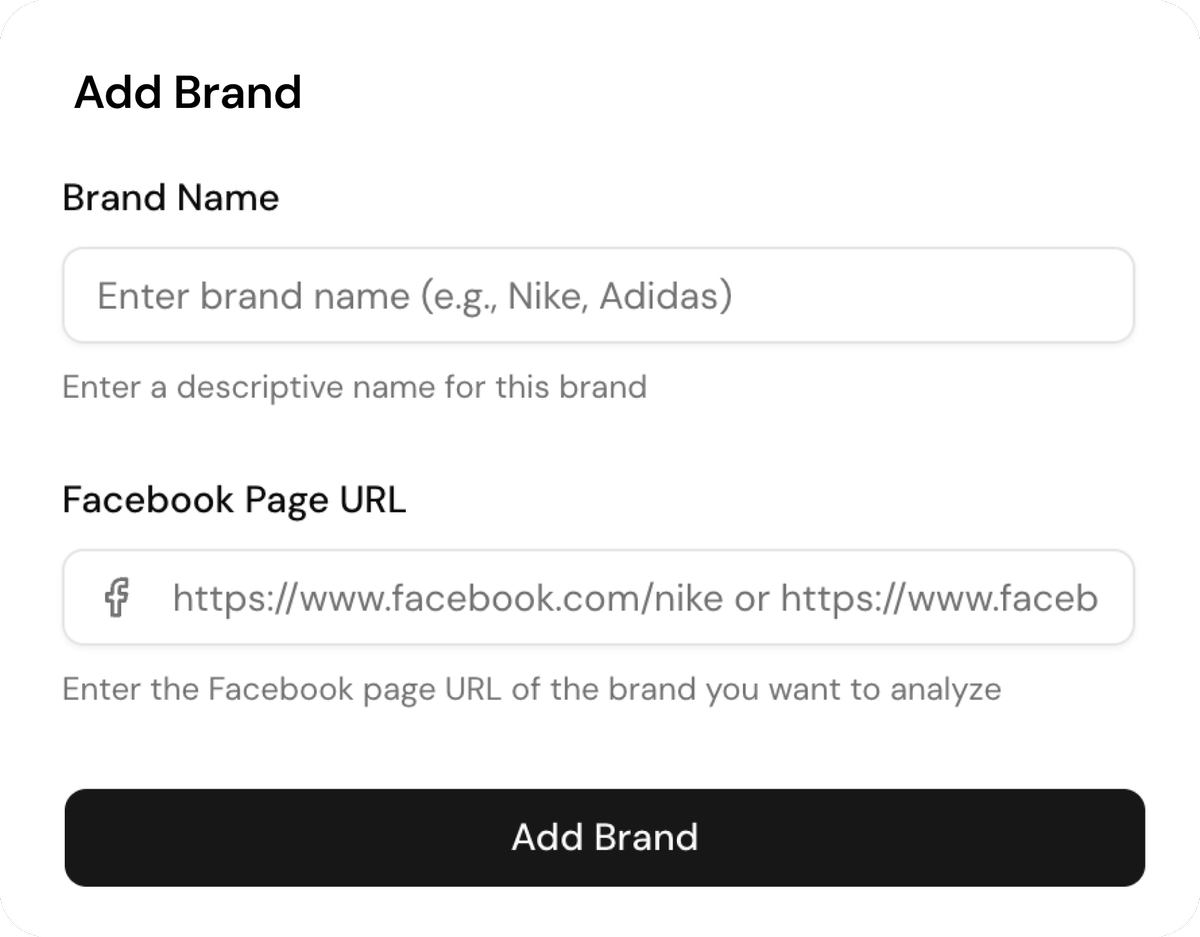The height and width of the screenshot is (937, 1200).
Task: Tap the Facebook glyph beside the URL
Action: [118, 598]
